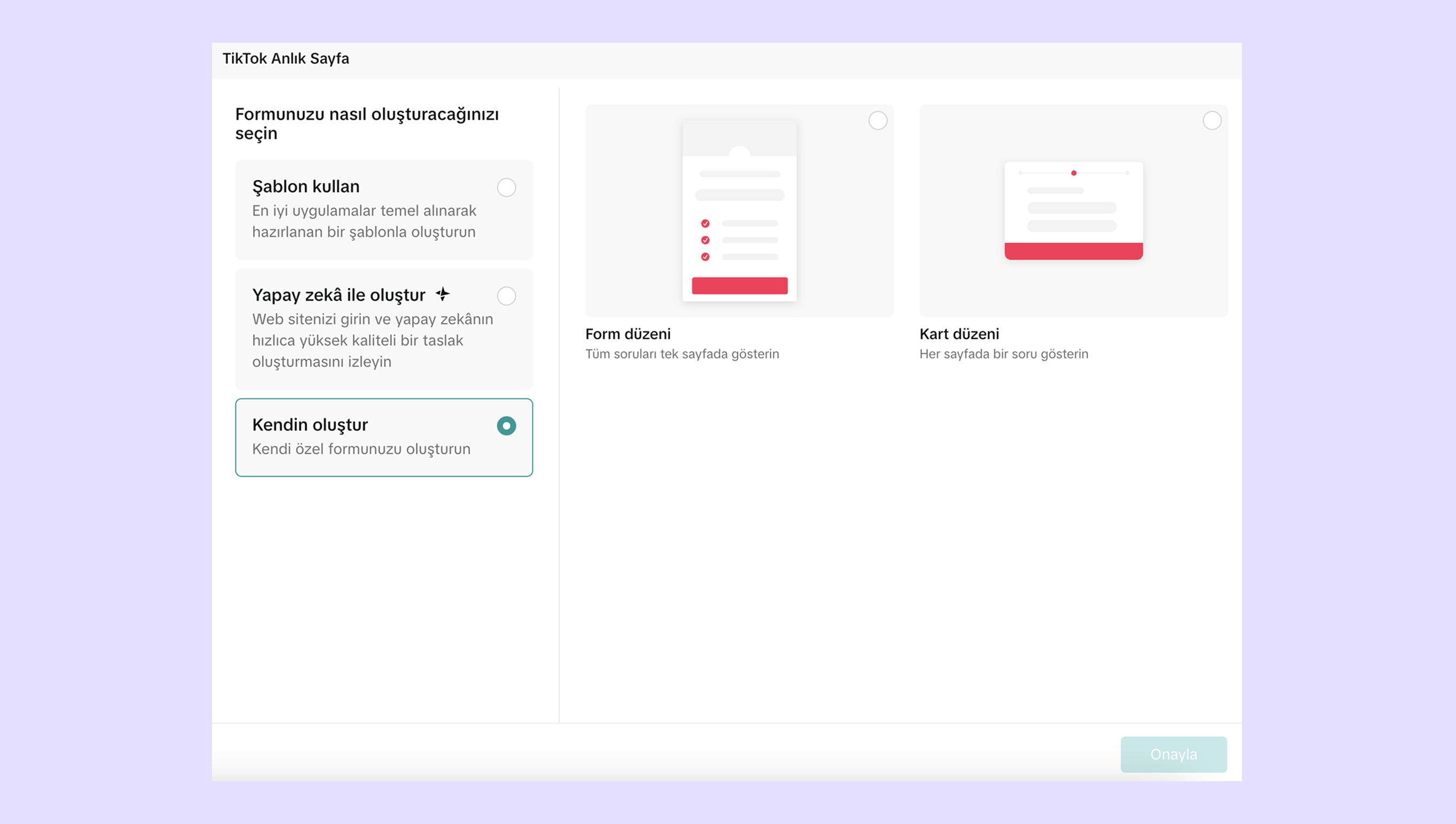This screenshot has height=824, width=1456.
Task: Click the Yapay zekâ ile oluştur title
Action: tap(338, 295)
